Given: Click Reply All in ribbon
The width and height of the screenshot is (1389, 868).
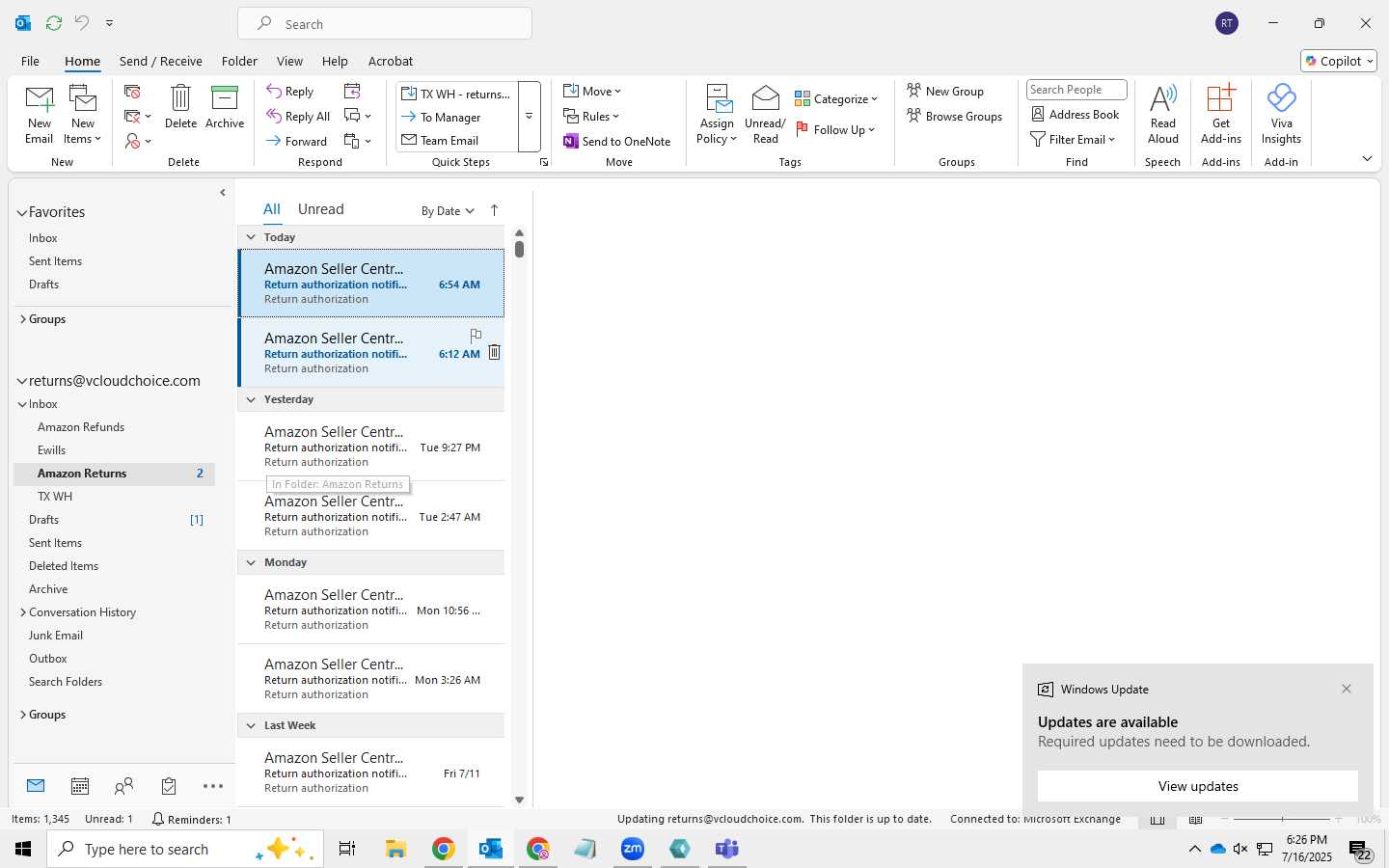Looking at the screenshot, I should pos(298,117).
